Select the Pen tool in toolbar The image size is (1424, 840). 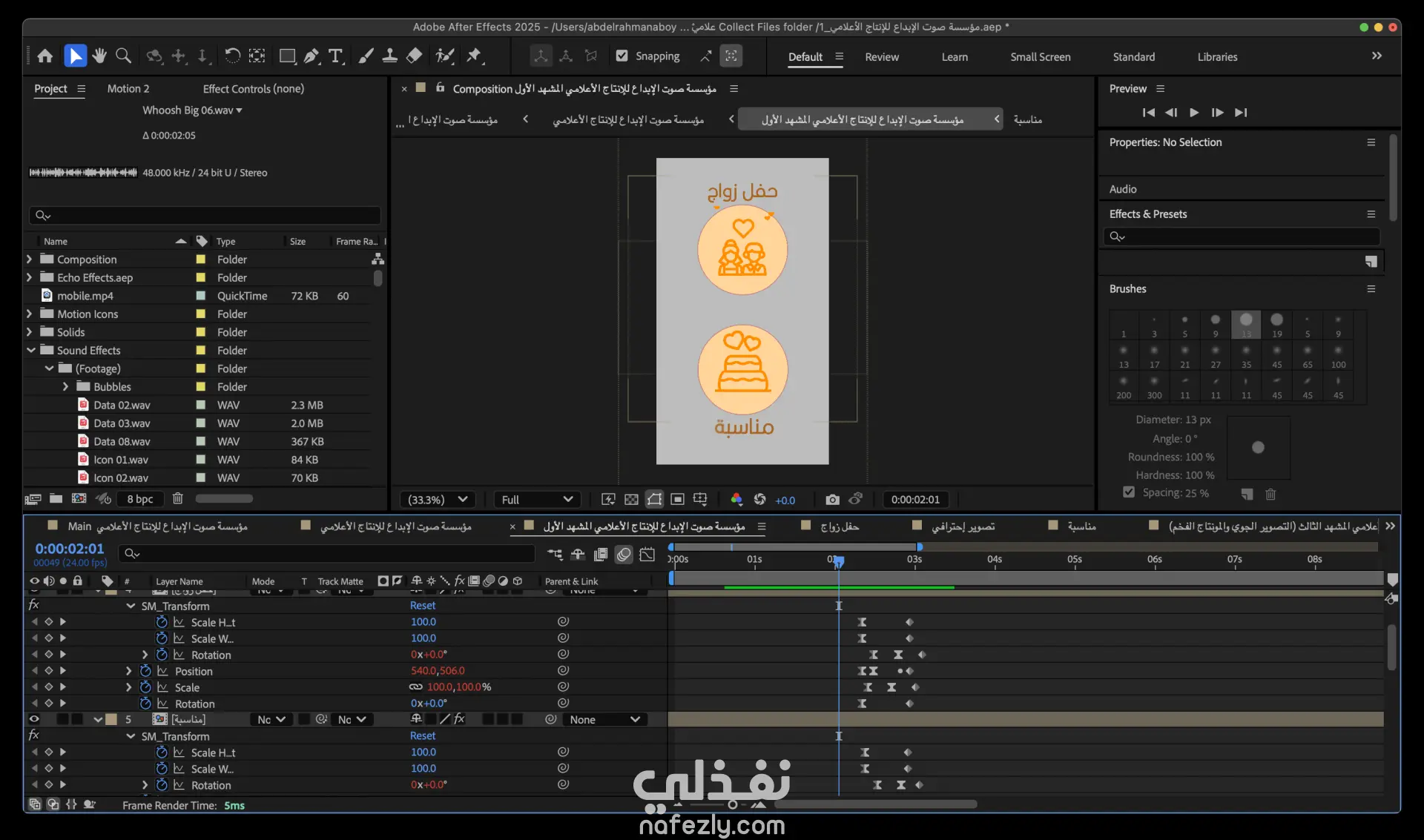point(312,56)
